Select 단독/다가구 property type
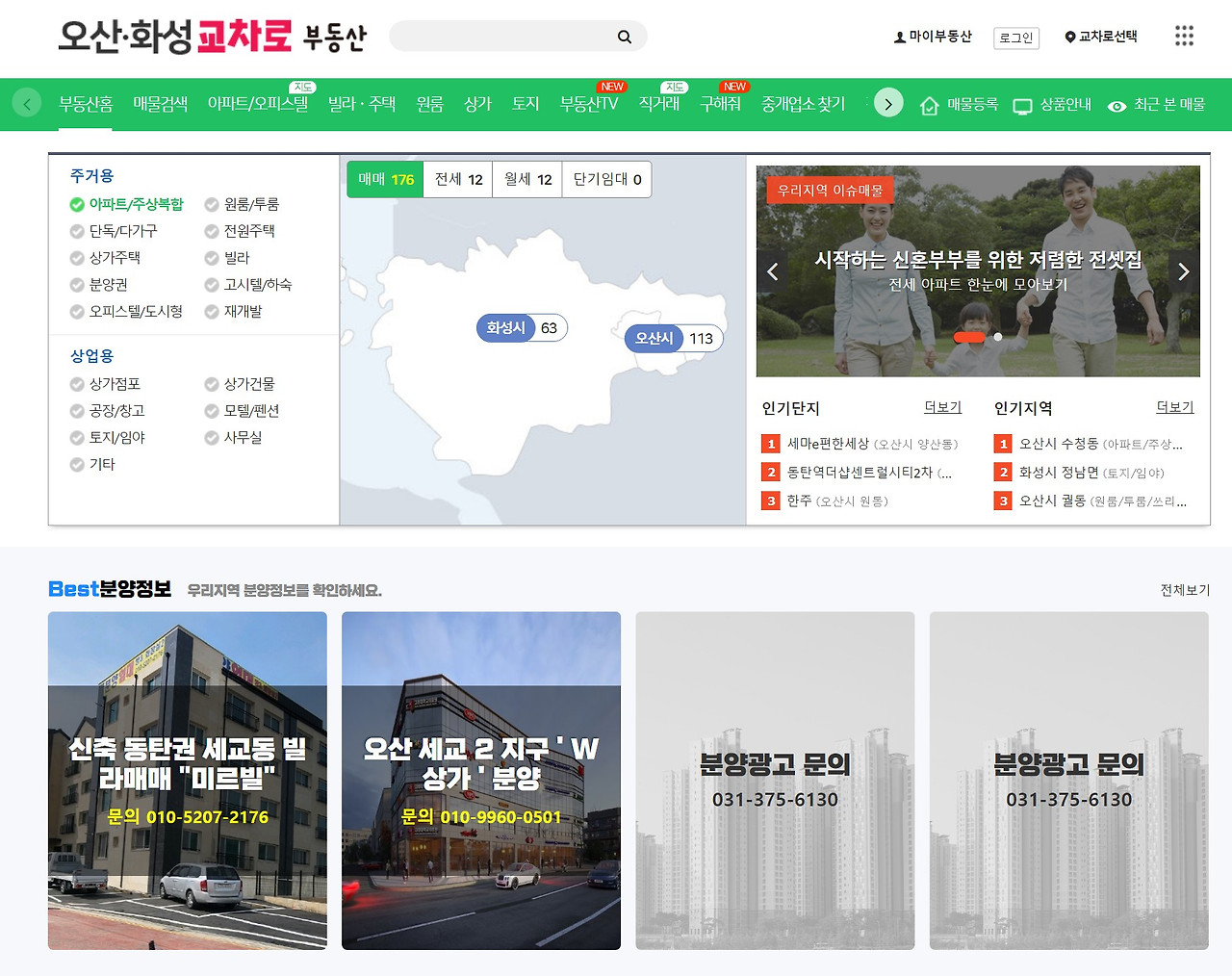Screen dimensions: 1232x976 [114, 231]
